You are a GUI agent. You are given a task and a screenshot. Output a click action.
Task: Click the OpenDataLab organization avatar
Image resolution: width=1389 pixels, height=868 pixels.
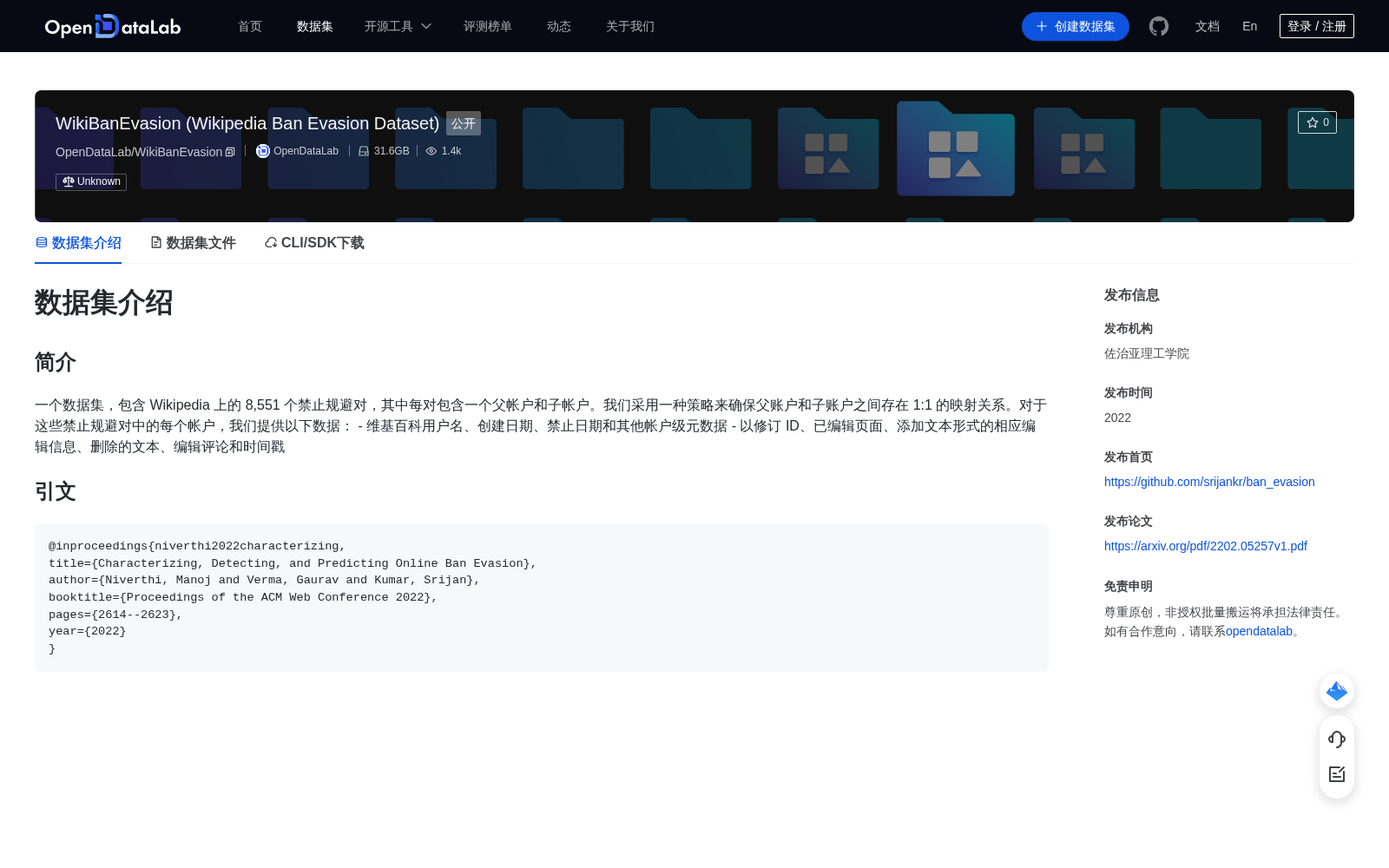pos(263,151)
